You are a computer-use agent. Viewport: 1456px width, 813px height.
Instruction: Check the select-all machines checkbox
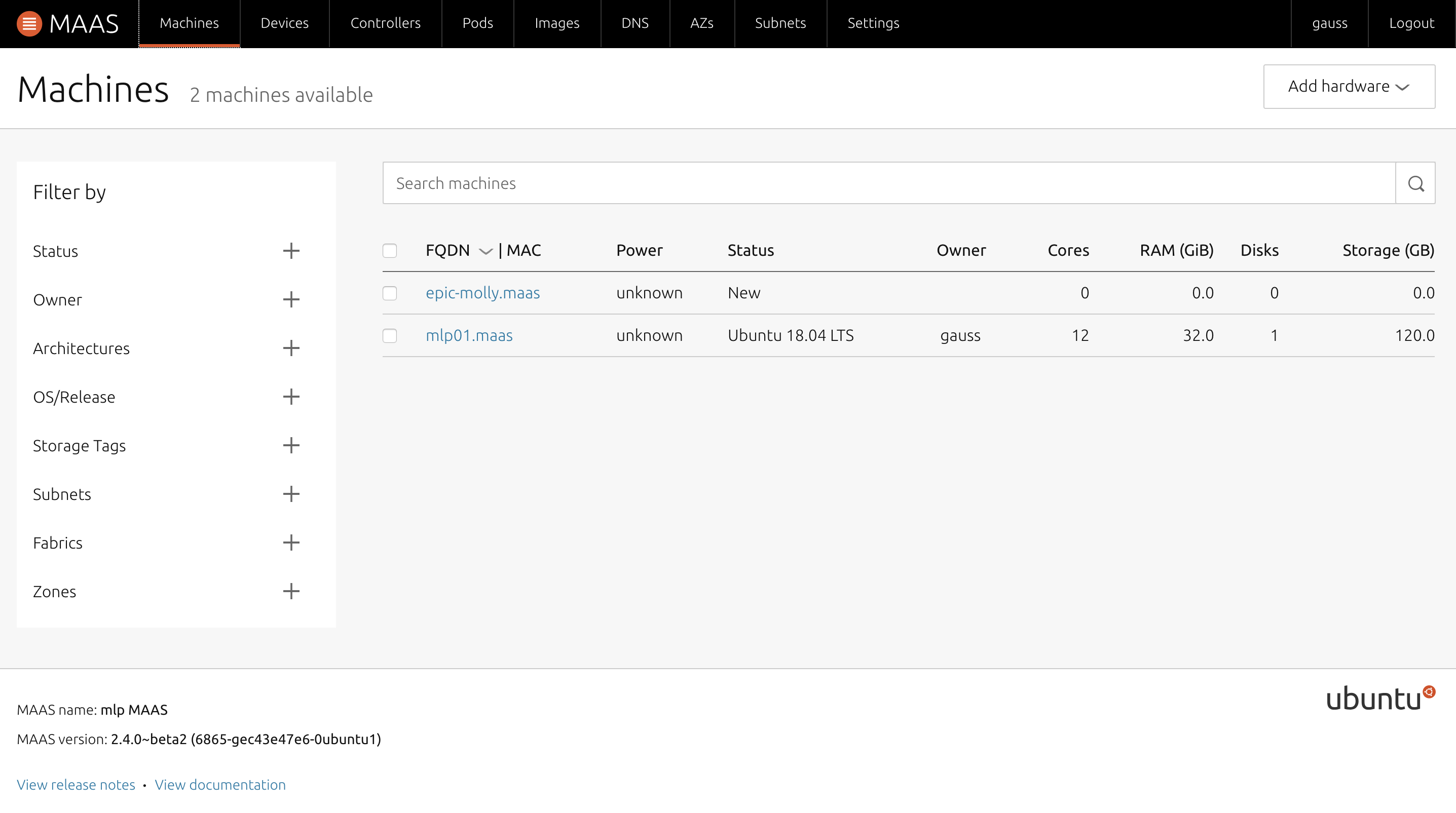389,250
